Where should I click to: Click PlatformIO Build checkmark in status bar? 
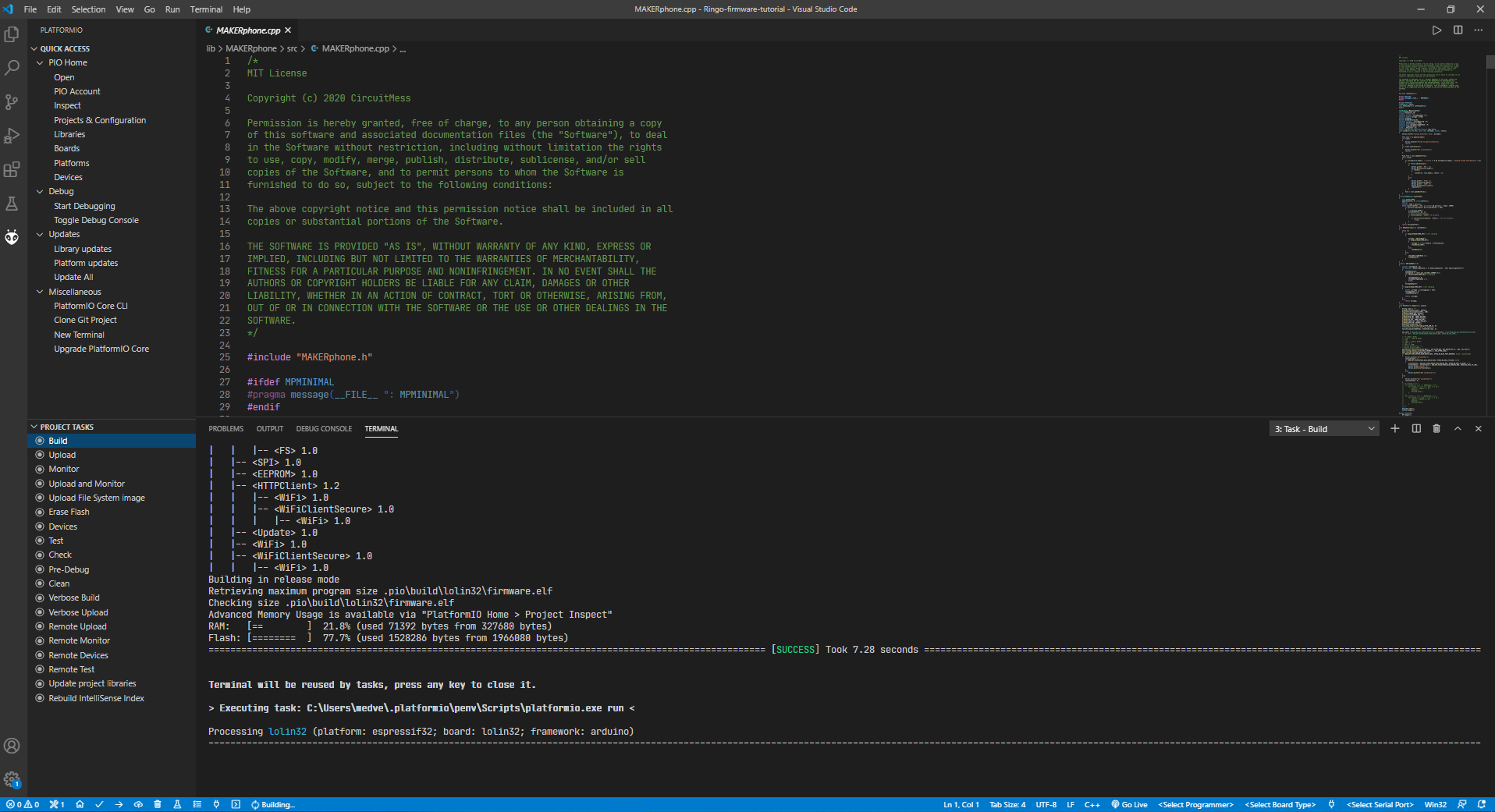coord(99,804)
